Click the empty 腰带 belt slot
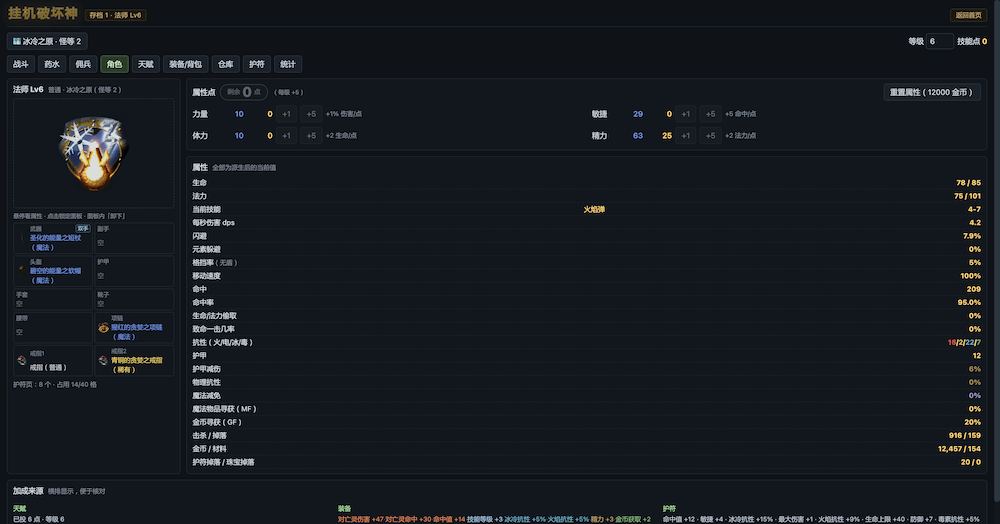The image size is (1000, 524). point(53,328)
